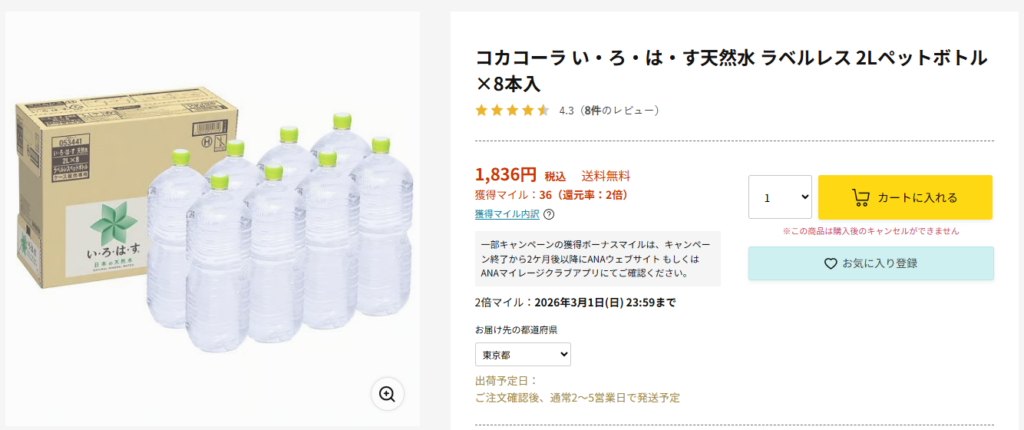Click the question mark help icon
The width and height of the screenshot is (1024, 430).
pyautogui.click(x=549, y=214)
